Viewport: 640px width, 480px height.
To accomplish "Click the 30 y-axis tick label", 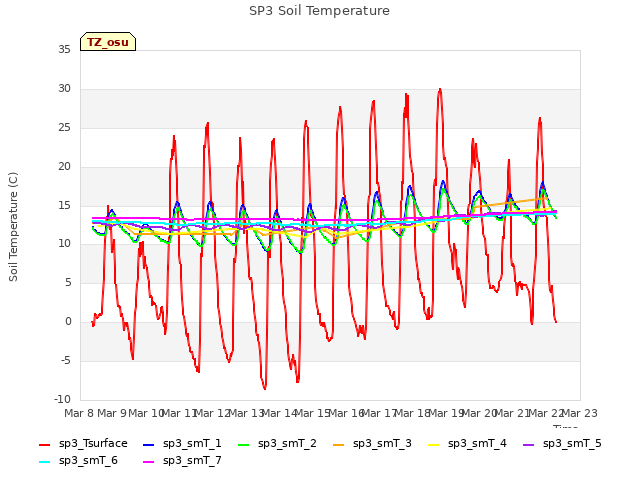I will pos(64,88).
